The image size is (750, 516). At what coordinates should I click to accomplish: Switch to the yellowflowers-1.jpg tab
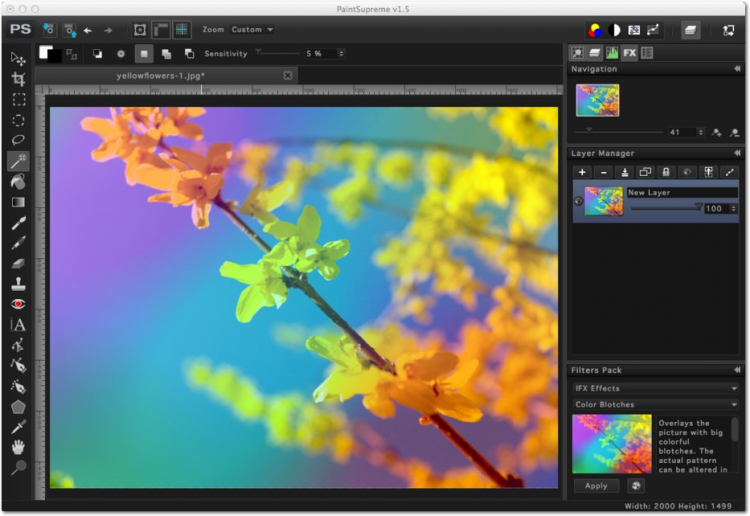160,75
